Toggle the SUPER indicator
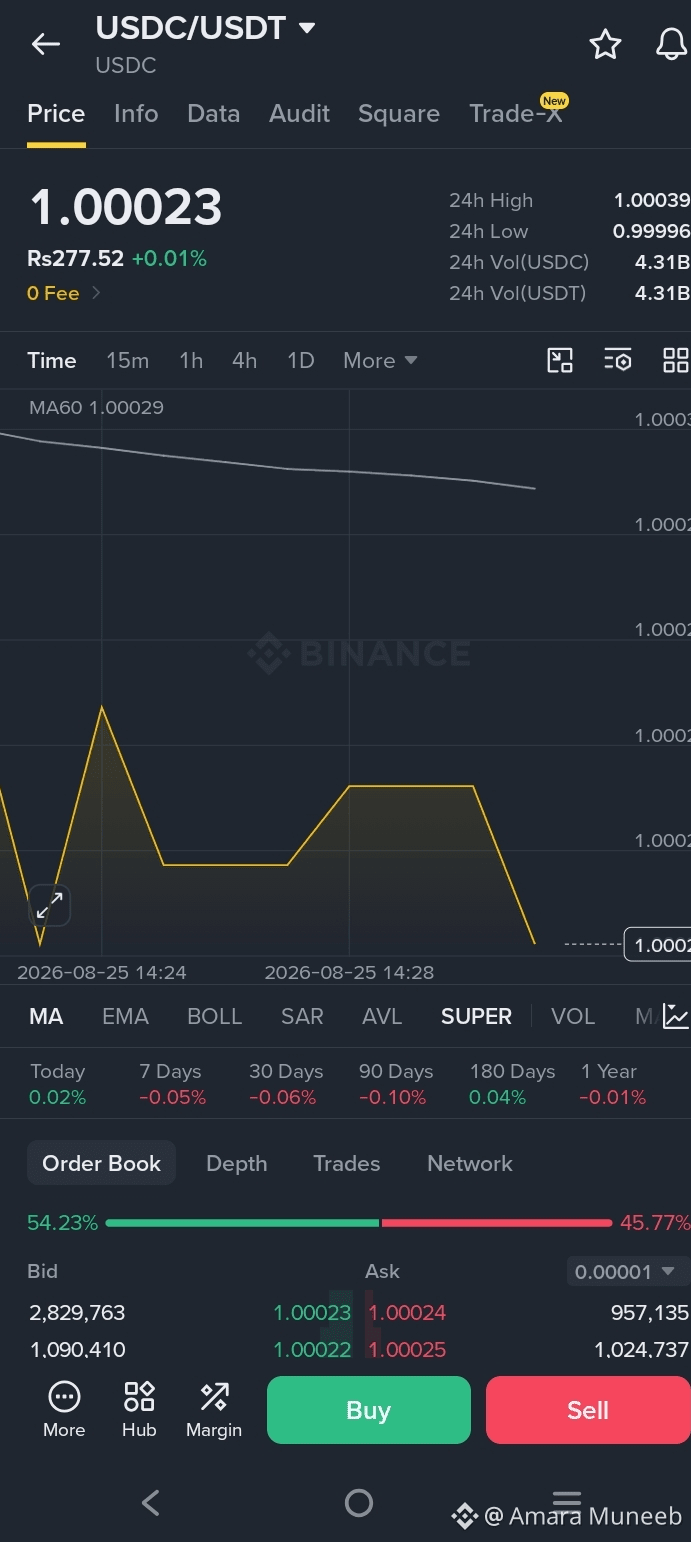Viewport: 691px width, 1542px height. (476, 1016)
